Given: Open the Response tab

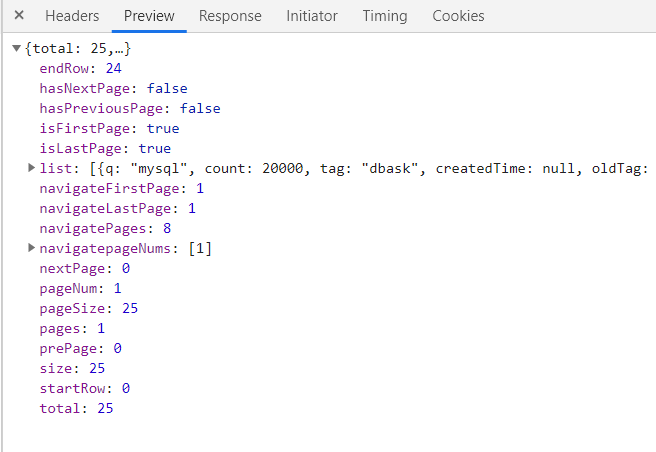Looking at the screenshot, I should 230,16.
